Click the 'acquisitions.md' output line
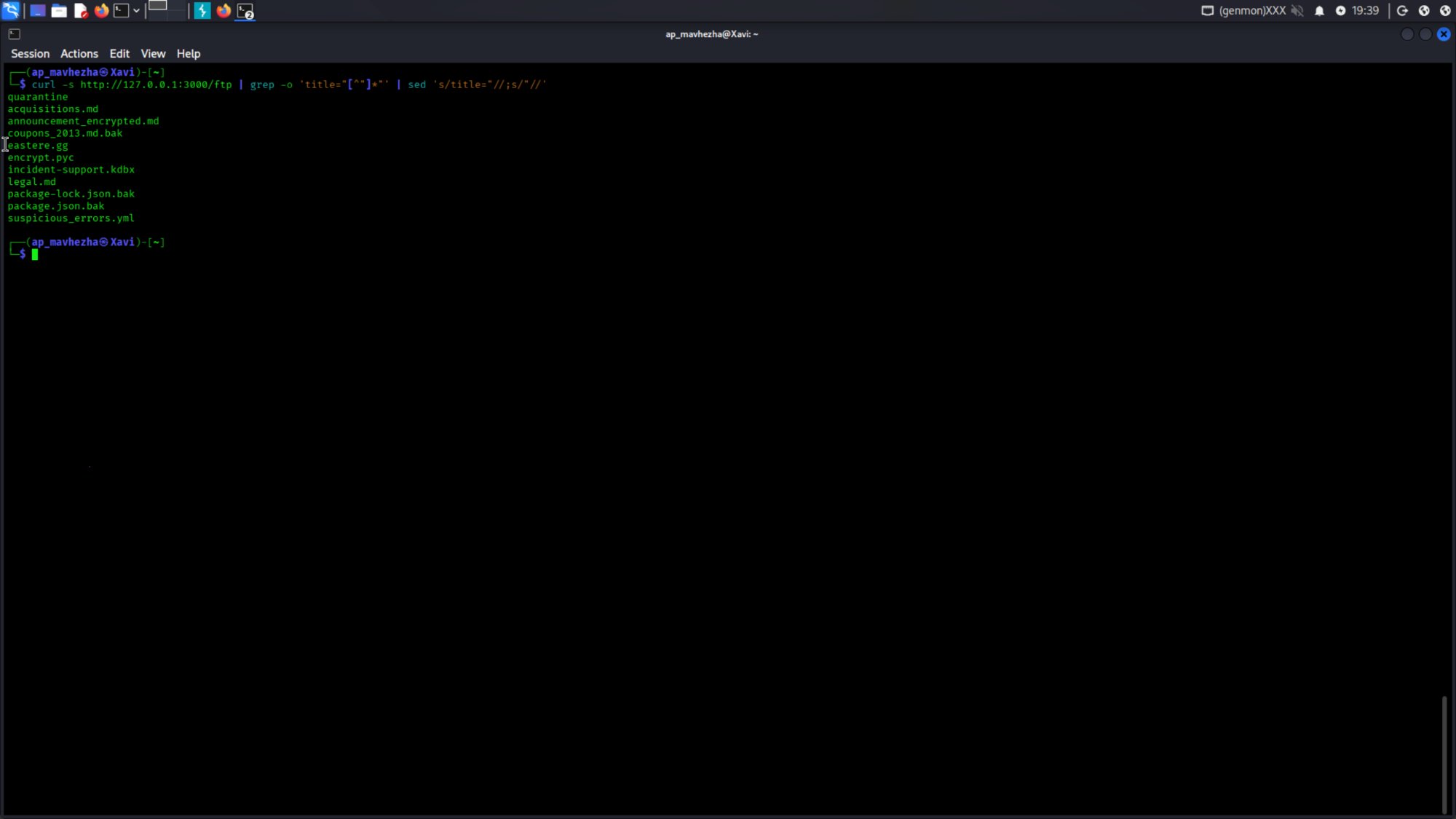 click(x=52, y=109)
